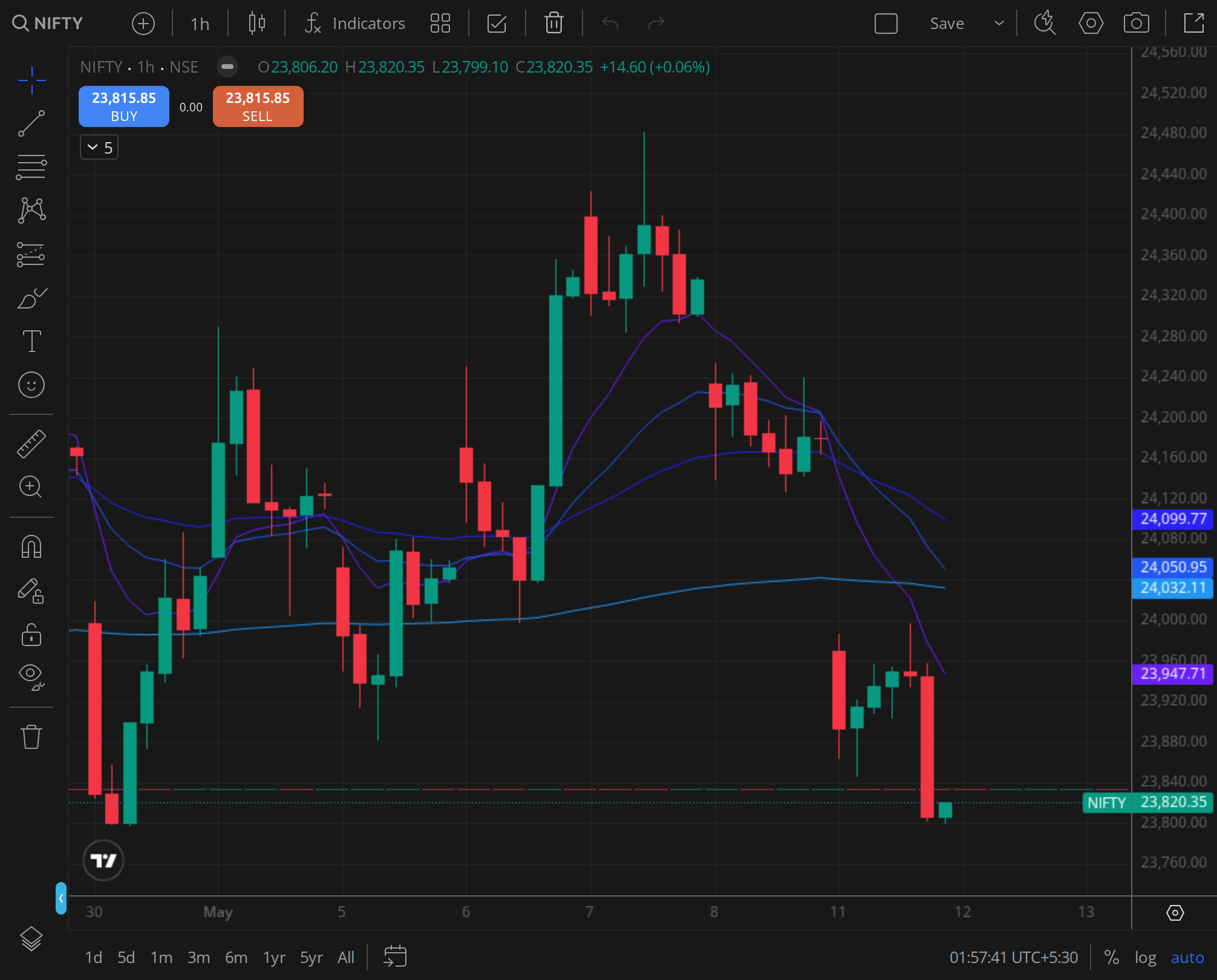Image resolution: width=1217 pixels, height=980 pixels.
Task: Open the quick search lightning icon
Action: point(1045,24)
